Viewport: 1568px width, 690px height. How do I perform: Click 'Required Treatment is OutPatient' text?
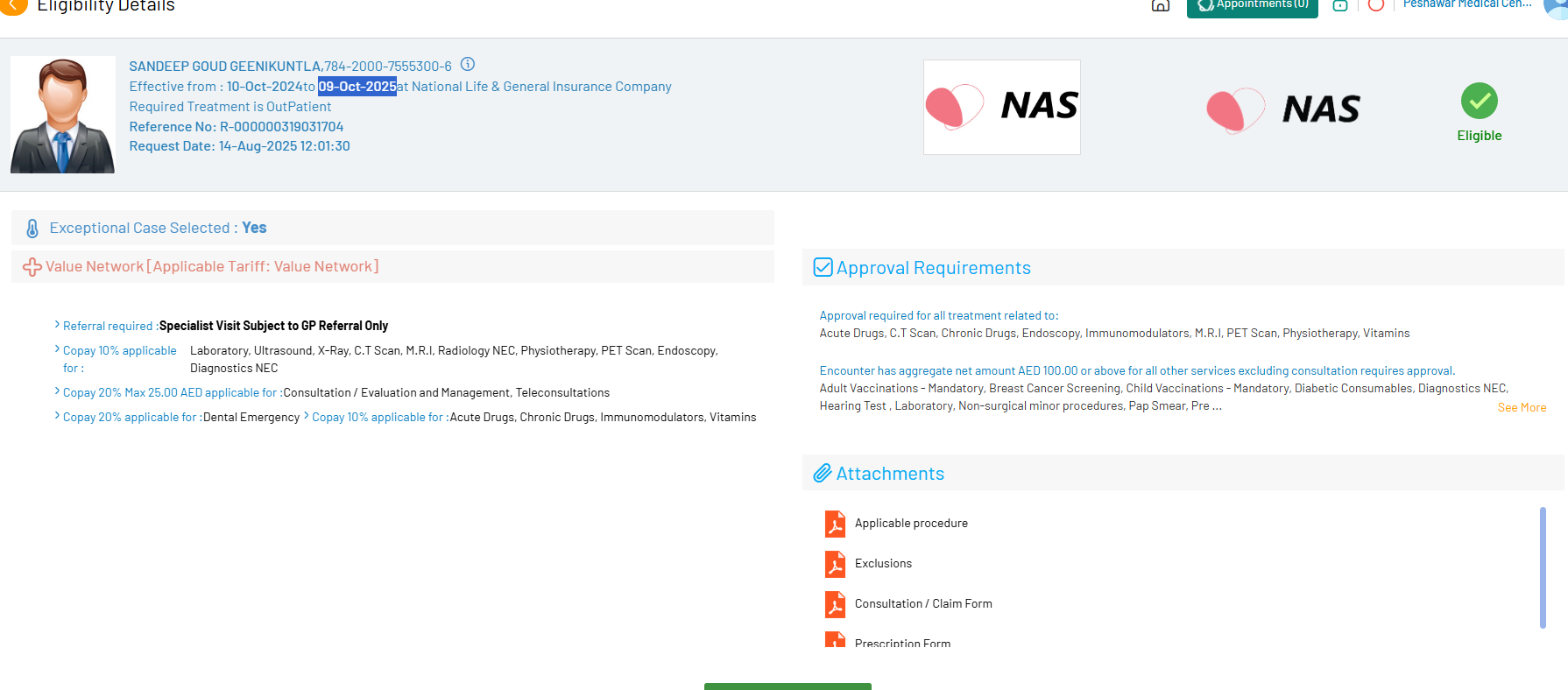coord(230,107)
